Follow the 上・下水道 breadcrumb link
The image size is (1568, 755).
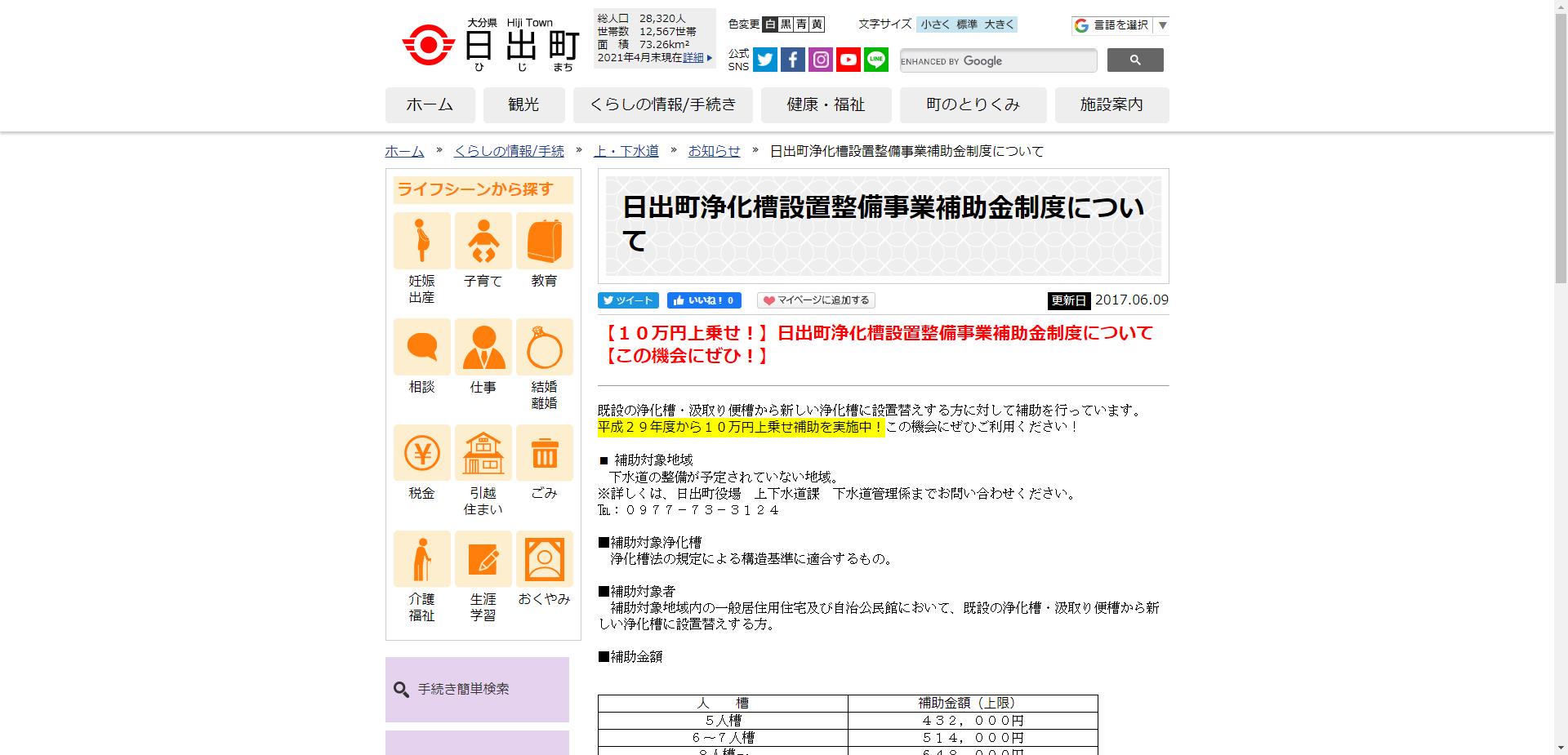coord(626,151)
